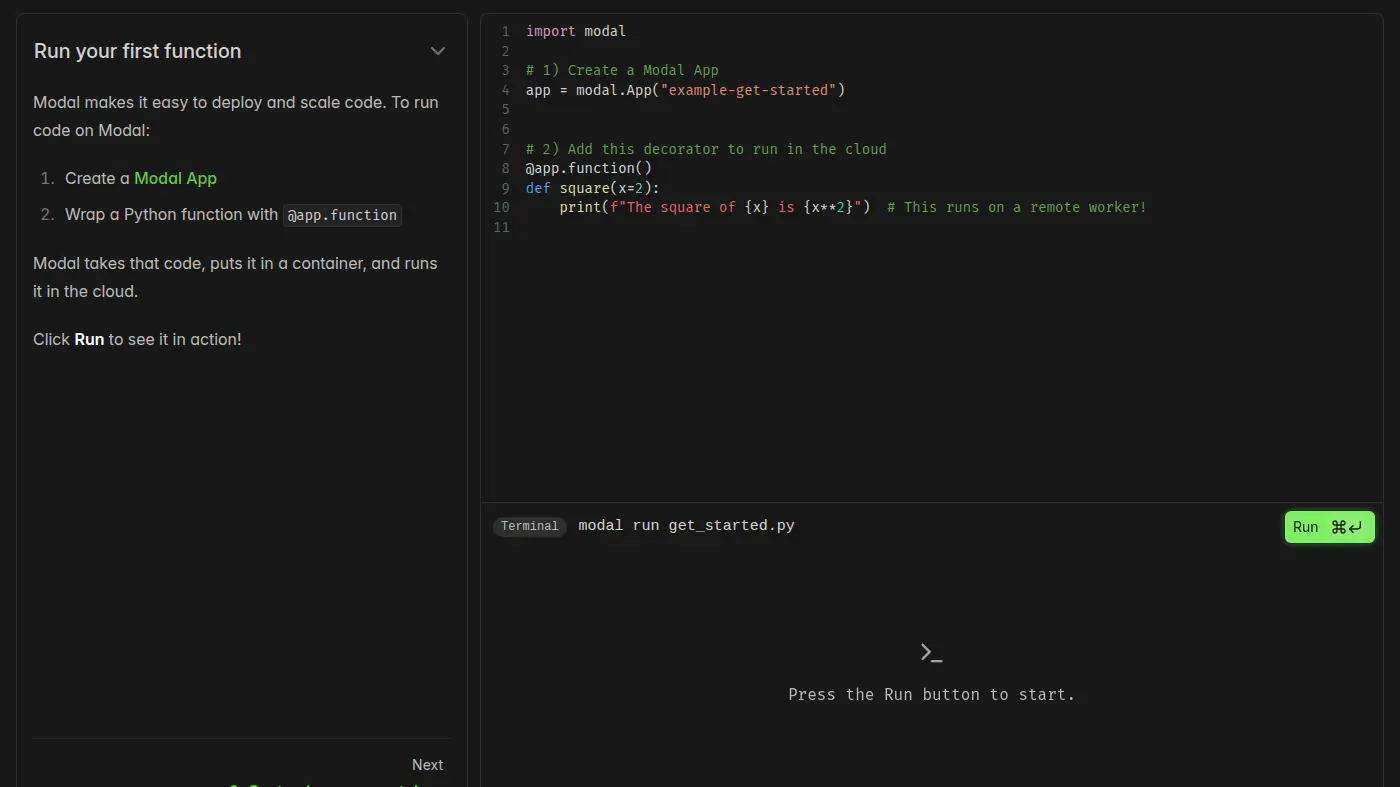Click the Next label at panel bottom

[427, 765]
